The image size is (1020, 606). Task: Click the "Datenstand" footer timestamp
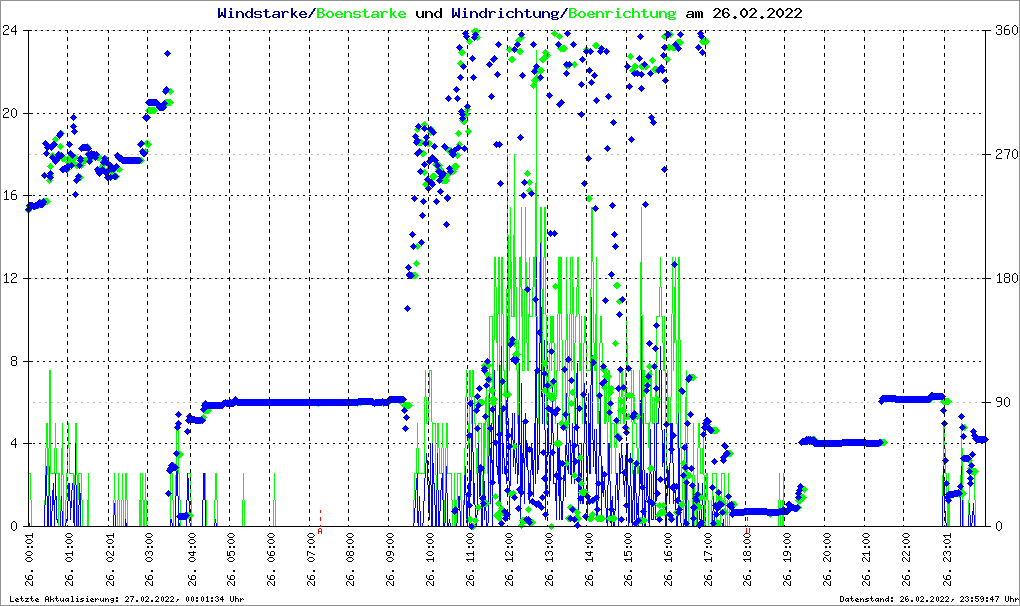928,599
